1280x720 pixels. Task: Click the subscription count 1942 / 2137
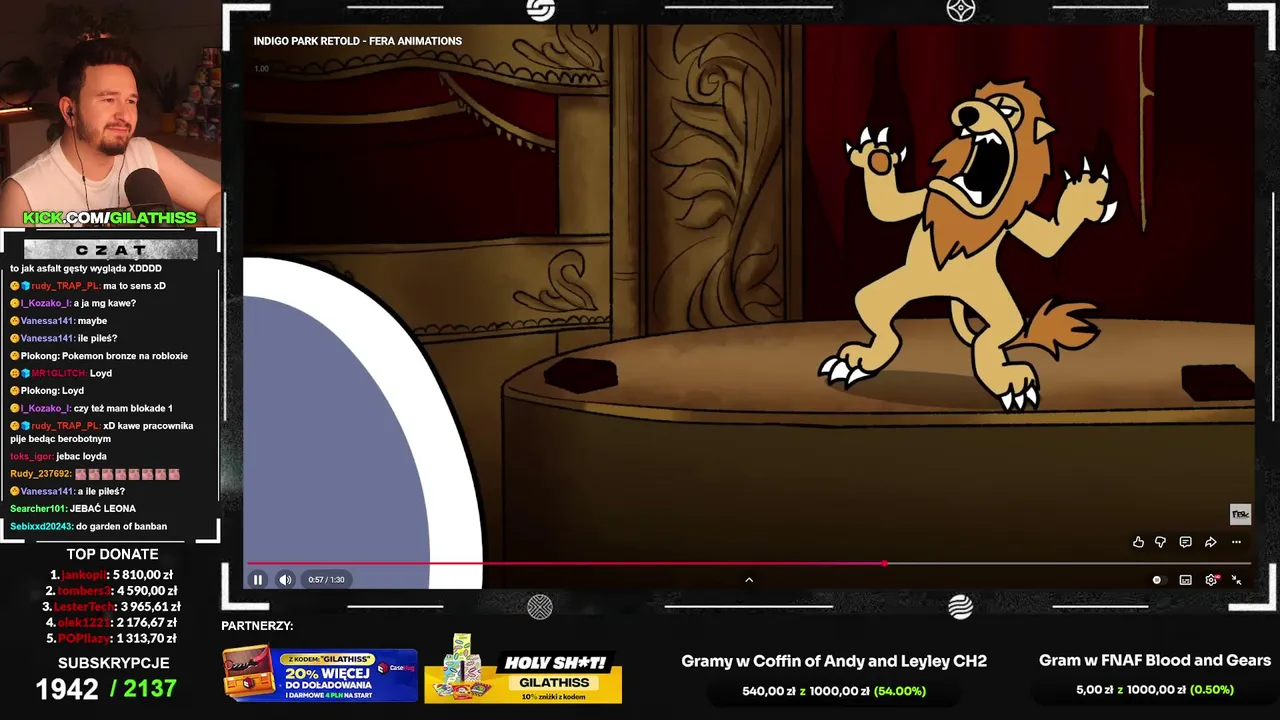[106, 688]
